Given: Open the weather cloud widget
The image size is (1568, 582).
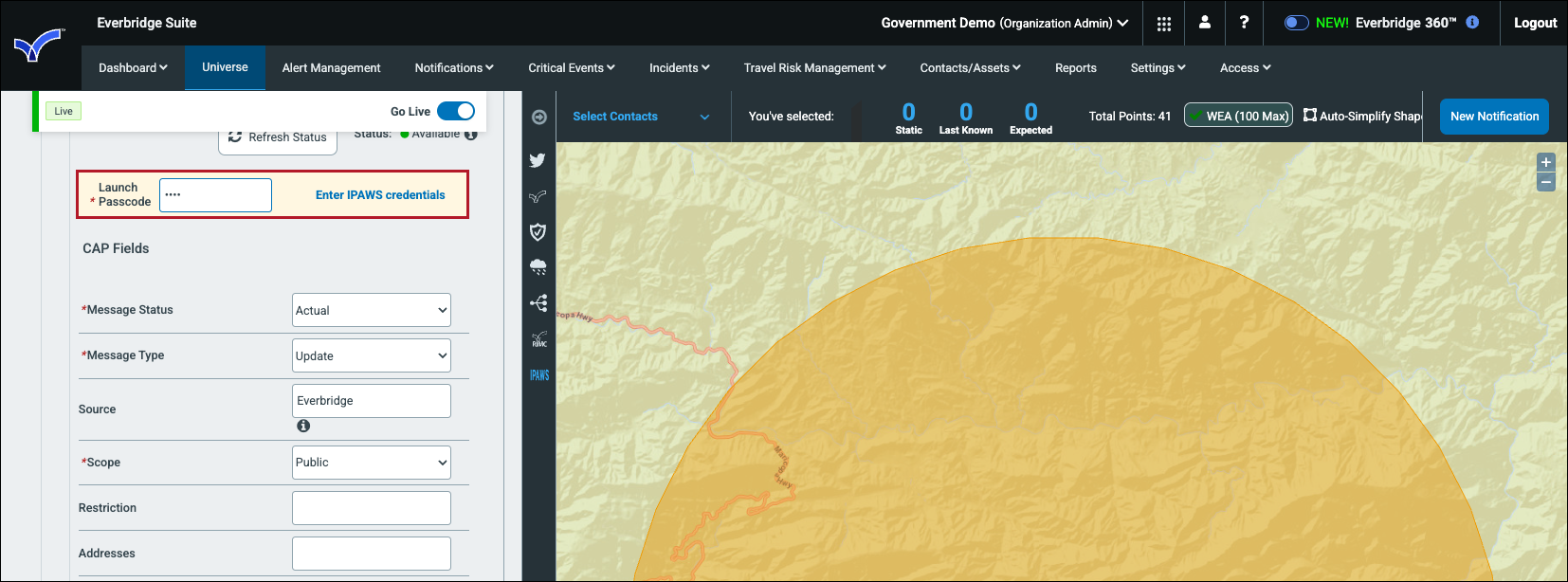Looking at the screenshot, I should click(538, 267).
